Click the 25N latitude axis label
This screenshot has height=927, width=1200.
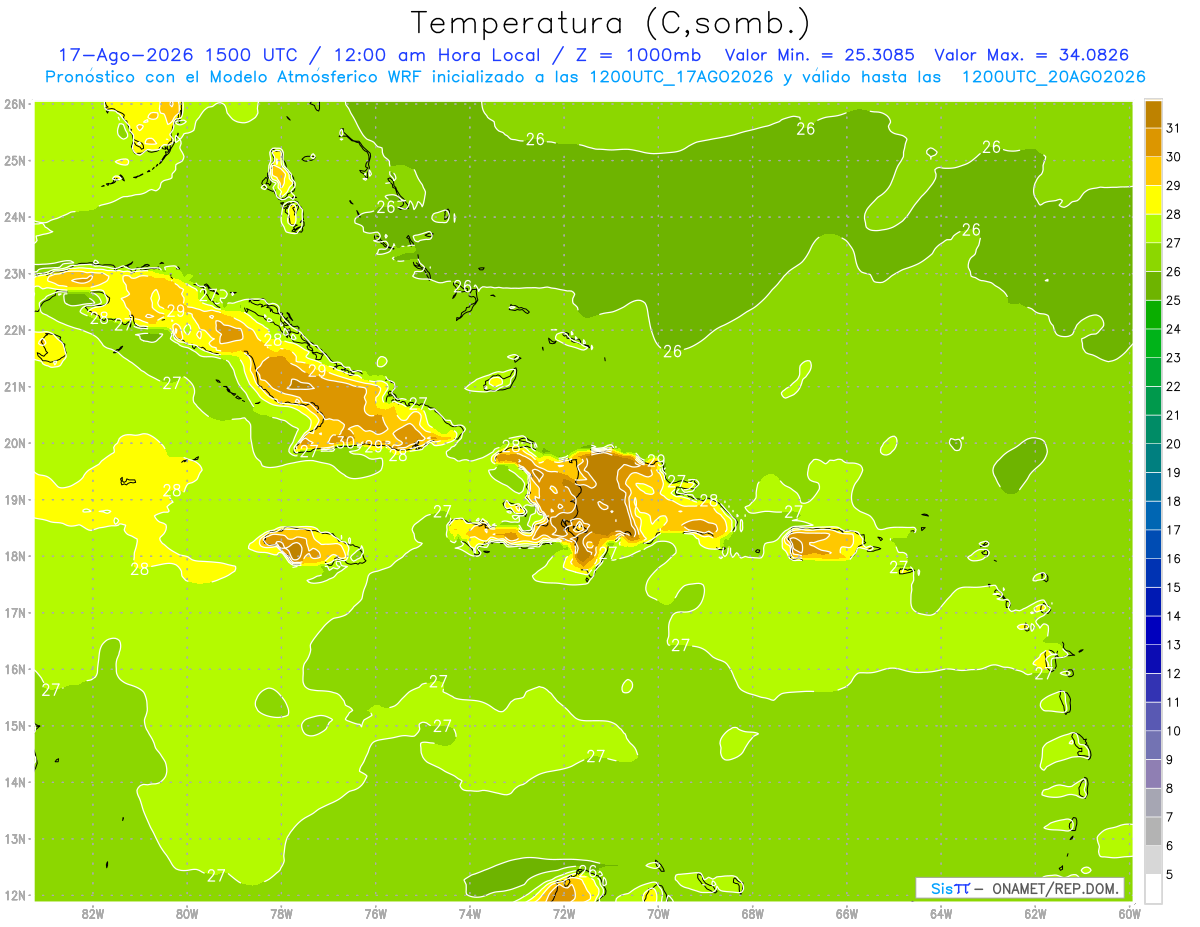click(x=14, y=161)
